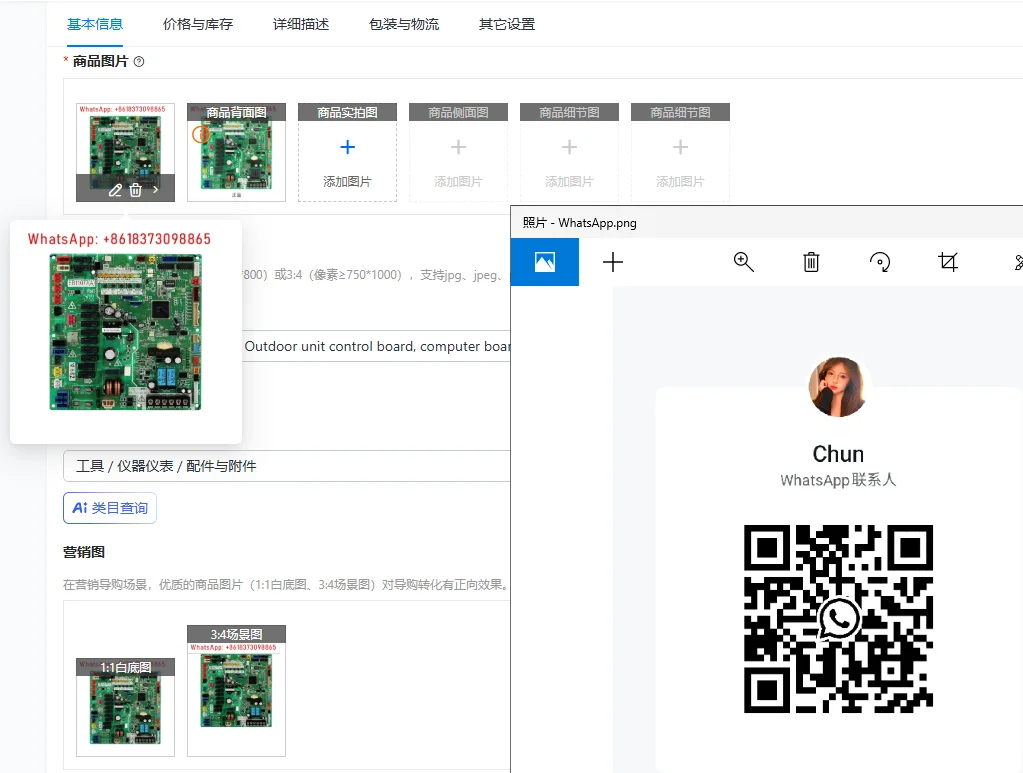Viewport: 1023px width, 773px height.
Task: Open the 工具 / 仪器仪表 category selector
Action: (285, 466)
